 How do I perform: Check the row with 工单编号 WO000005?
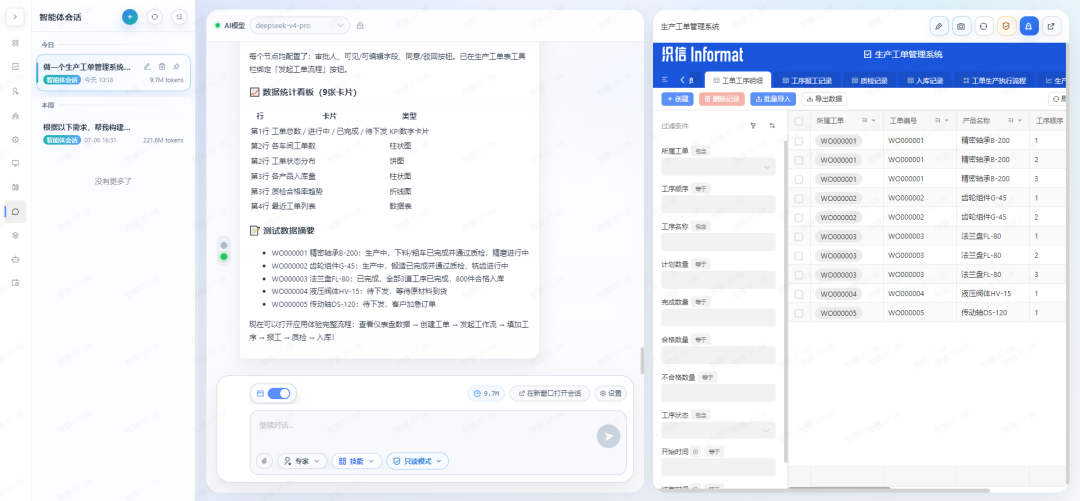[x=799, y=313]
